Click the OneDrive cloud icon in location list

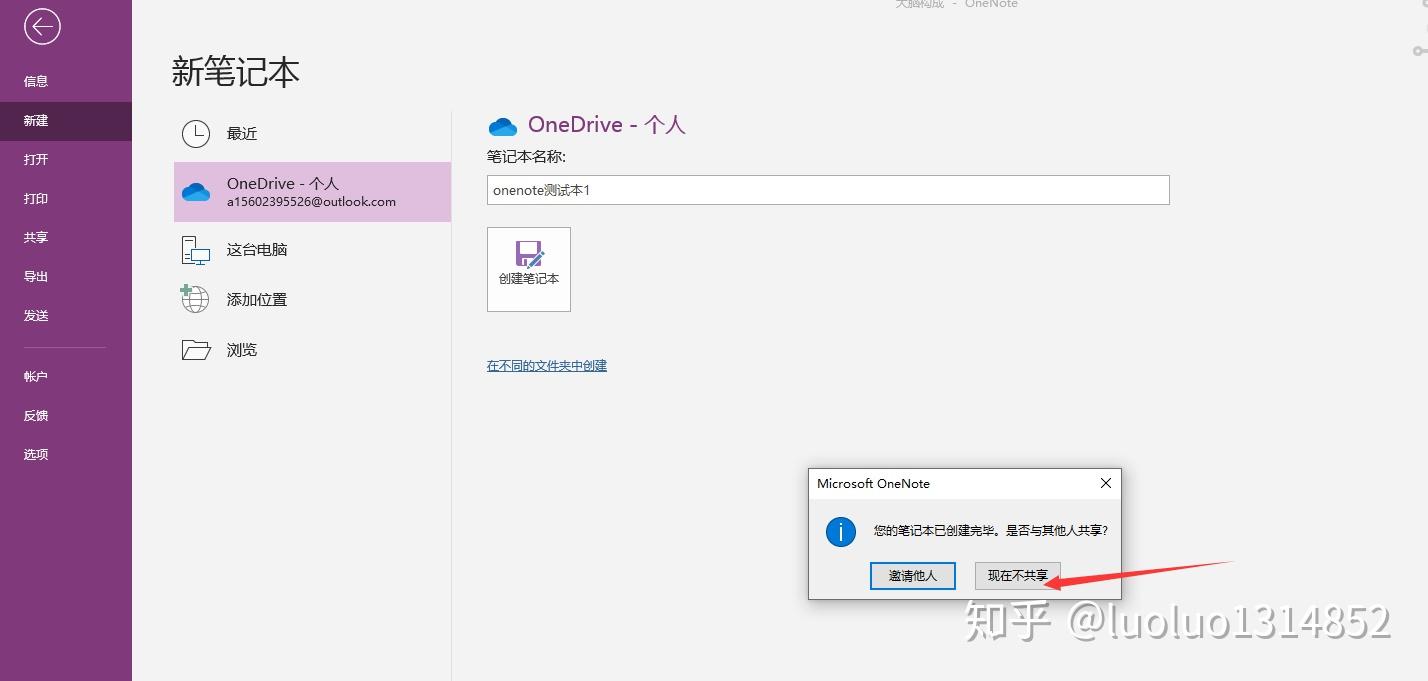(x=196, y=192)
